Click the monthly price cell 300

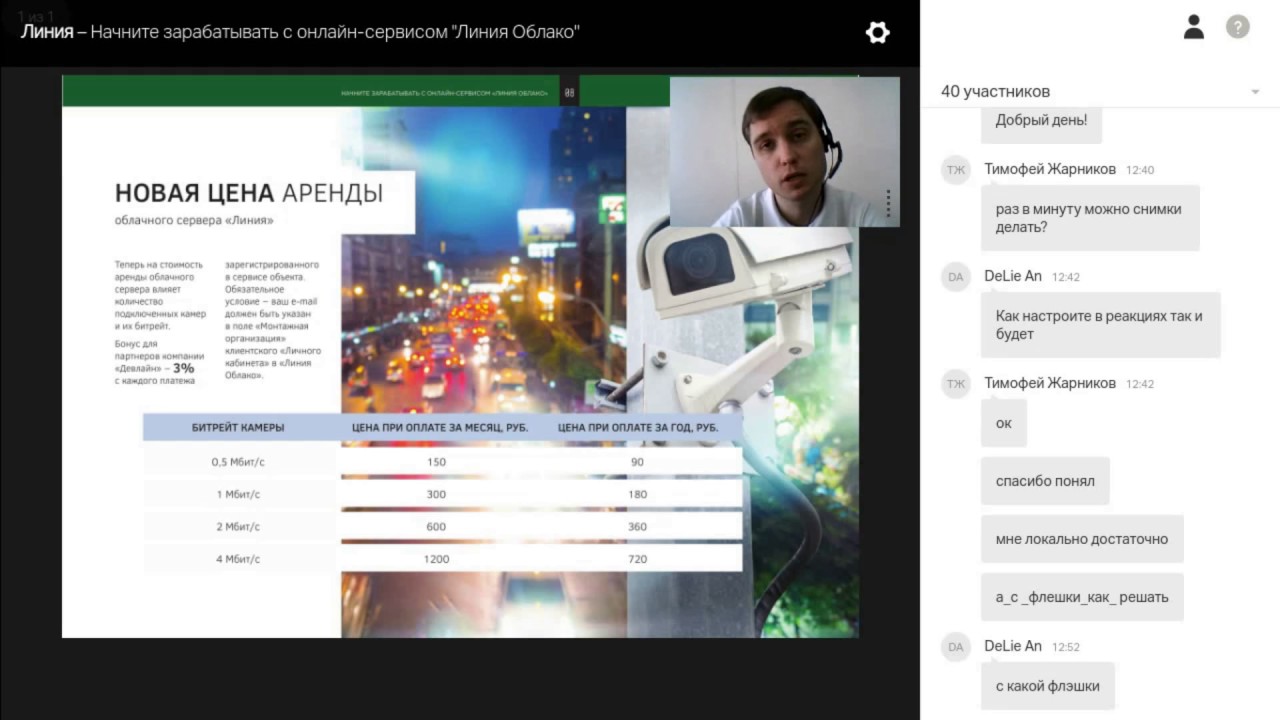(x=437, y=494)
